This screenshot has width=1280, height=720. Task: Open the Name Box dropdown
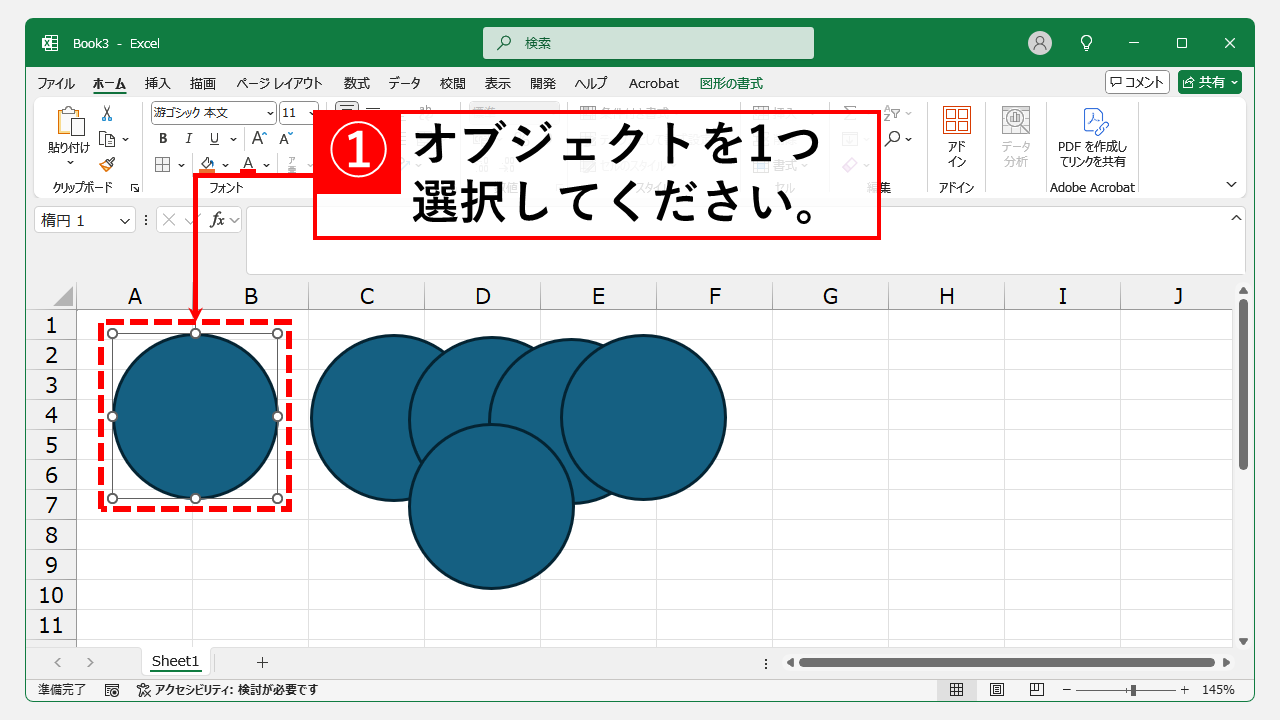point(126,221)
